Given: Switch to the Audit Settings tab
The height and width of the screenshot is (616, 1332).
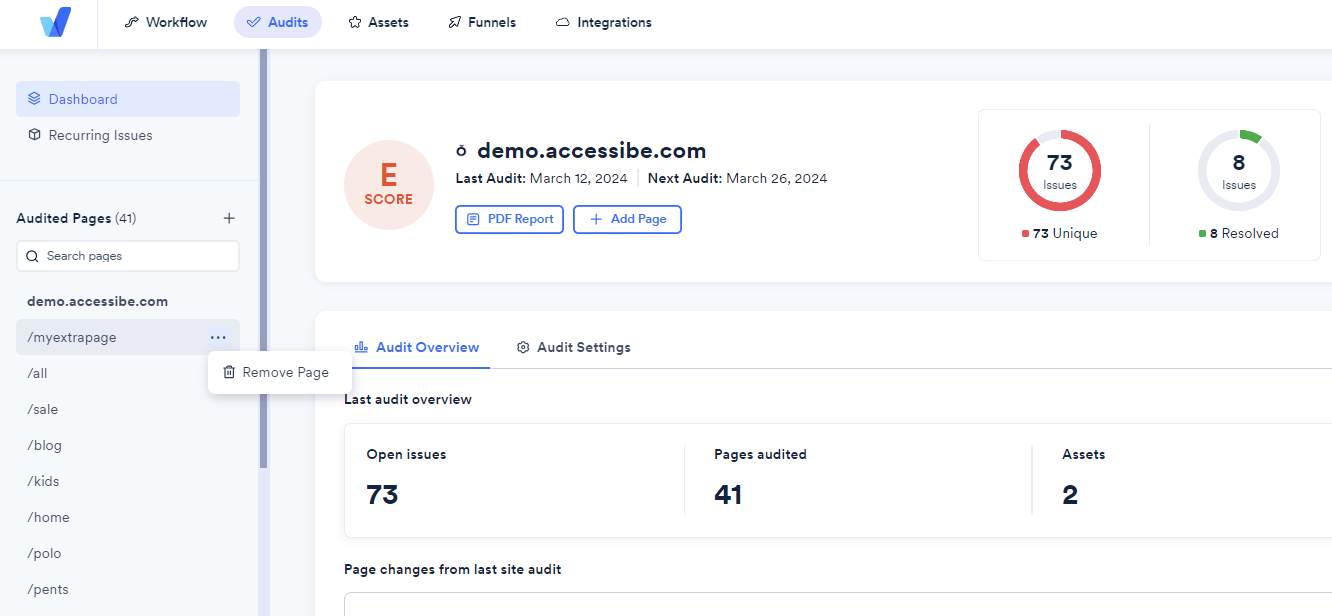Looking at the screenshot, I should 573,347.
